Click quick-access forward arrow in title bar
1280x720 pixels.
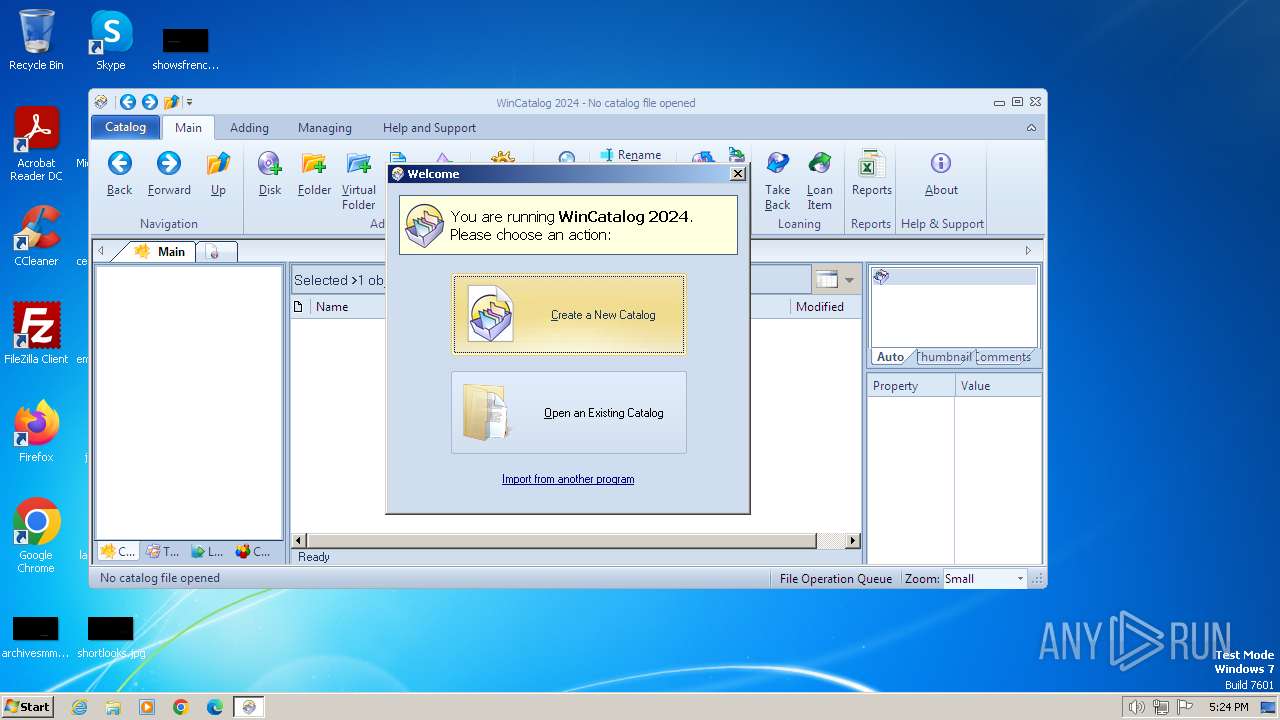[x=150, y=102]
